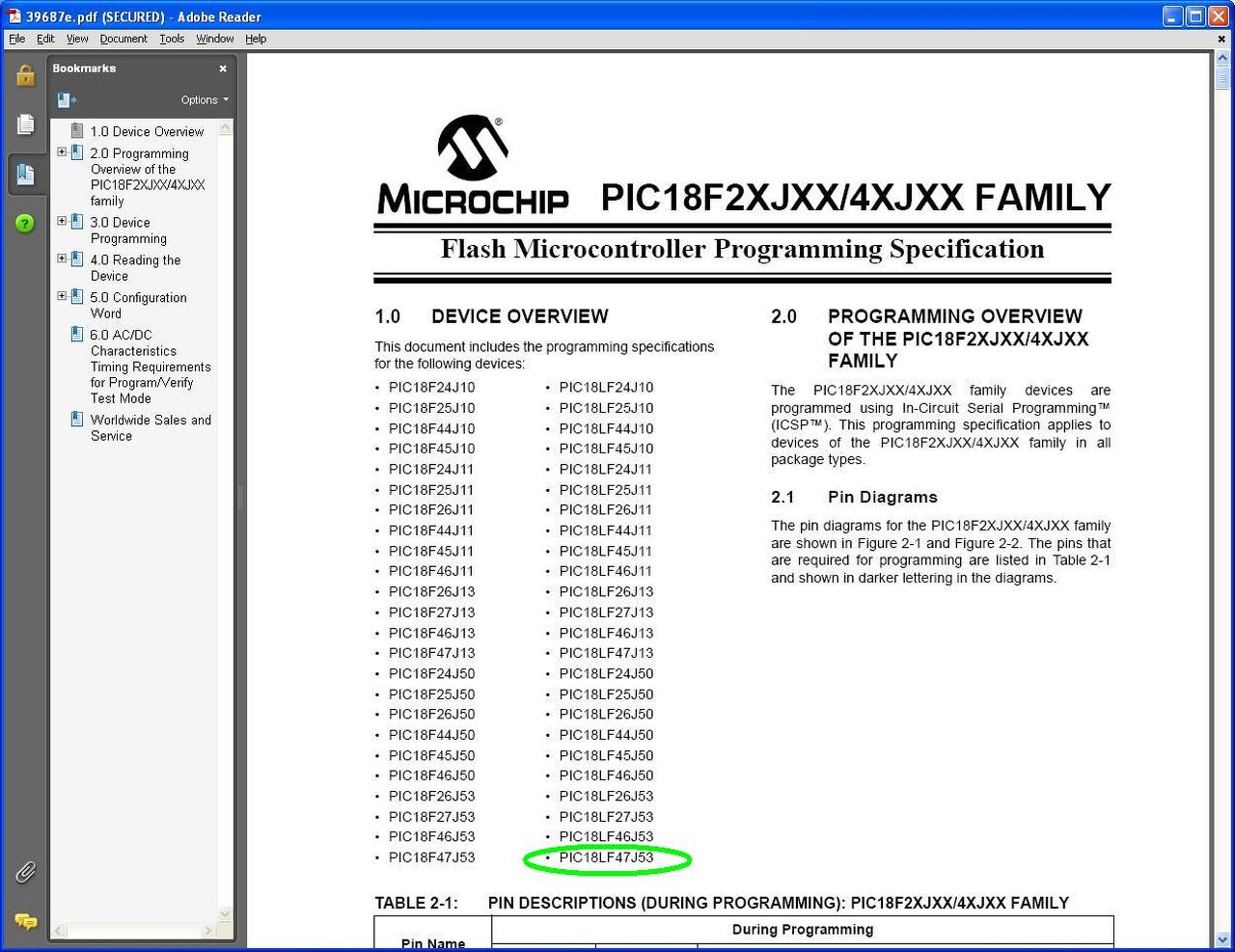Click the TABLE 2-1 caption text
The width and height of the screenshot is (1235, 952).
point(722,903)
